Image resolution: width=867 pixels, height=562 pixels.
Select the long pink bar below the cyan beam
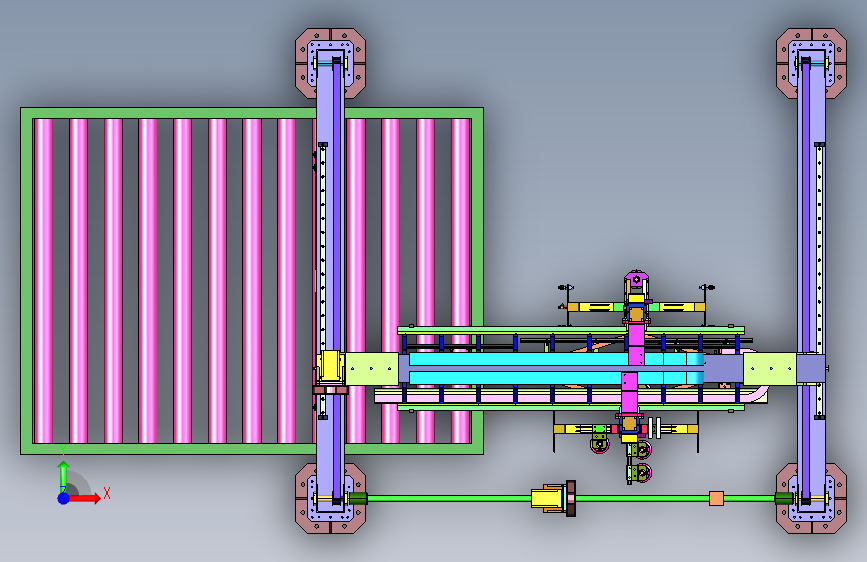point(570,397)
